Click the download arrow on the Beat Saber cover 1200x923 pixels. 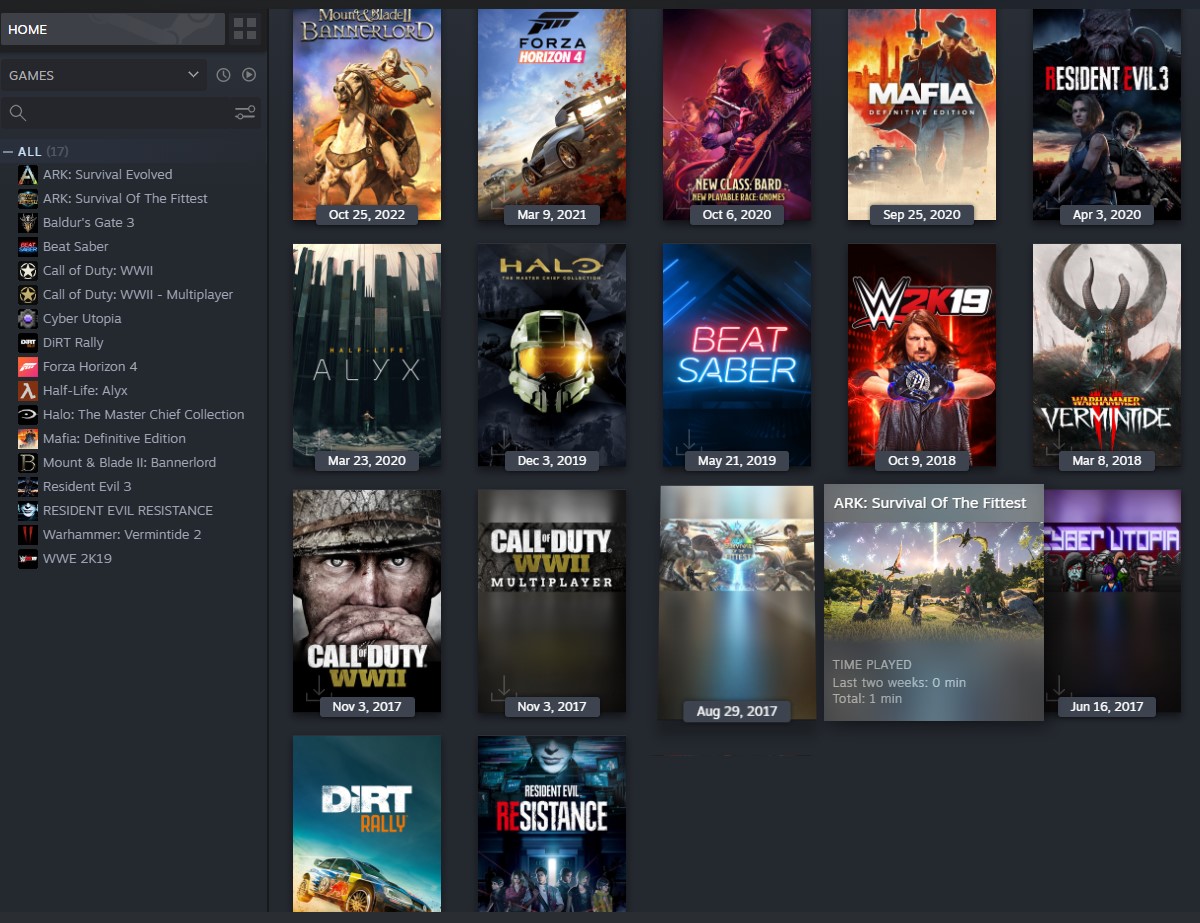(688, 441)
